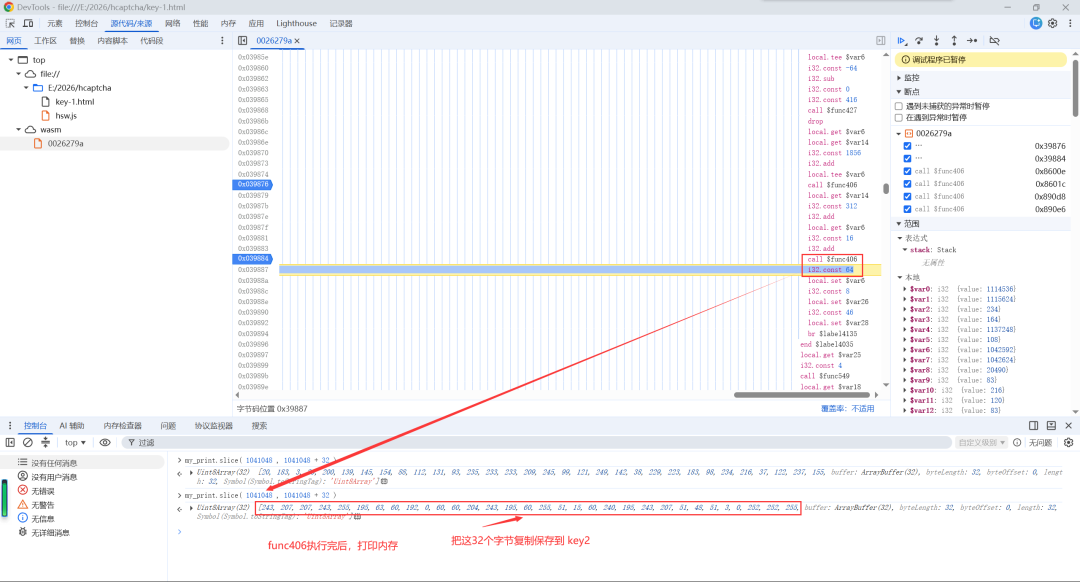Disable the breakpoint at 0x890e6
This screenshot has height=582, width=1080.
(x=907, y=209)
